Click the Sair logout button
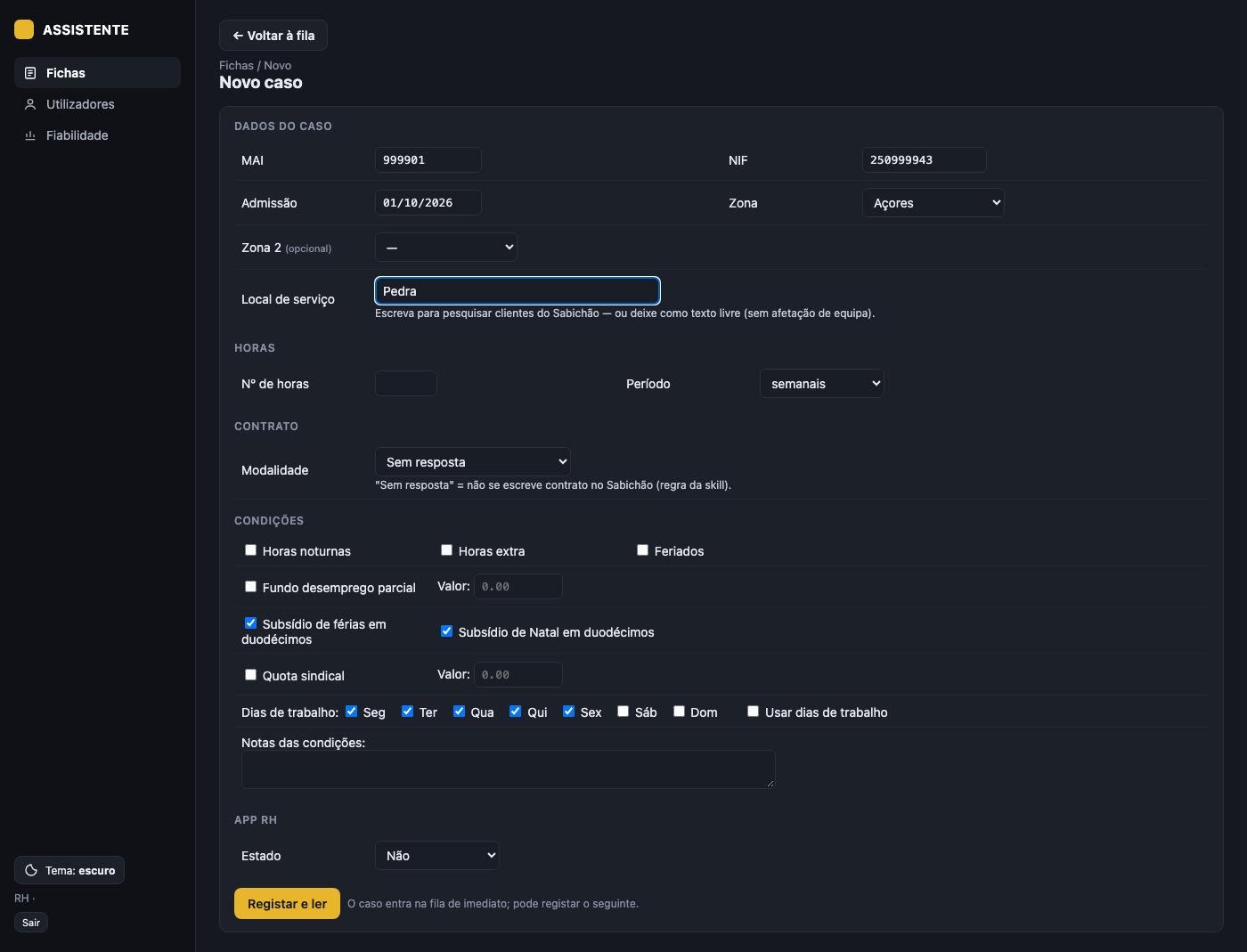Screen dimensions: 1247x952 [31, 923]
